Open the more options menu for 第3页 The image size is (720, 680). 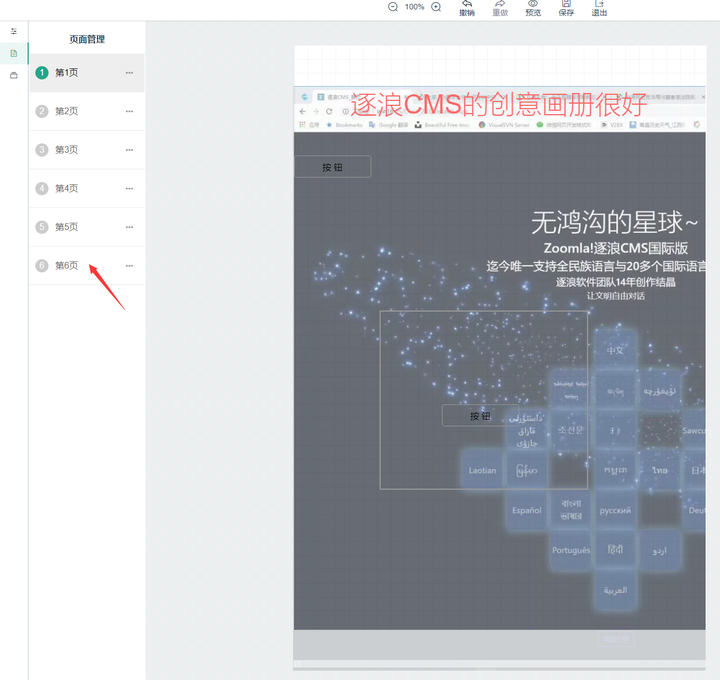(x=129, y=150)
